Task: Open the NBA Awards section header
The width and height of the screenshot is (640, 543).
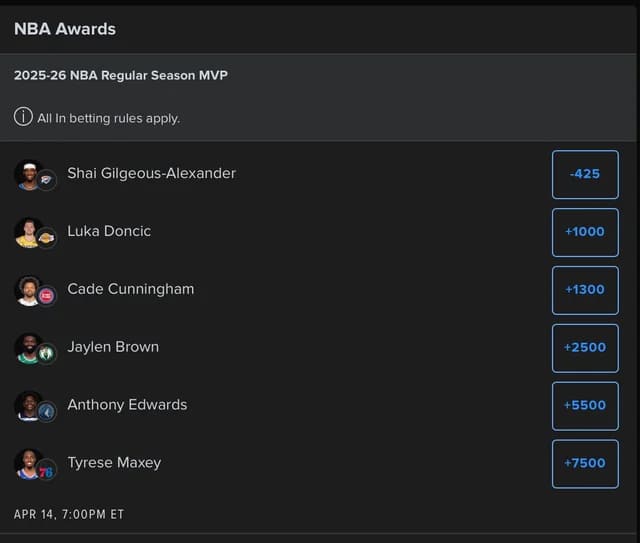Action: tap(65, 29)
